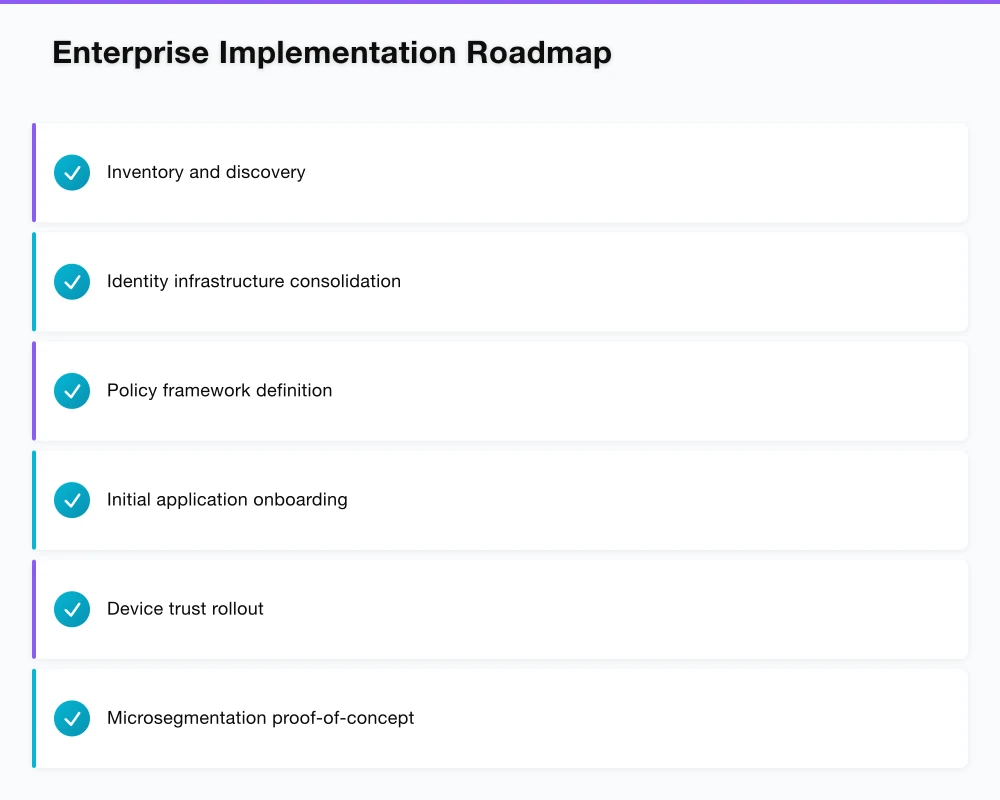Expand the Identity infrastructure consolidation card
1000x800 pixels.
pos(500,281)
